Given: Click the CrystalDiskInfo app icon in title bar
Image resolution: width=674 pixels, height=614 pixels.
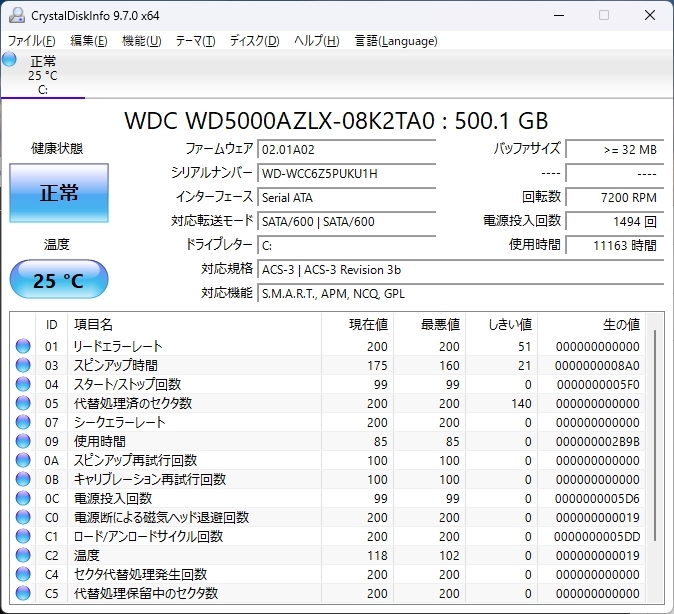Looking at the screenshot, I should tap(17, 15).
